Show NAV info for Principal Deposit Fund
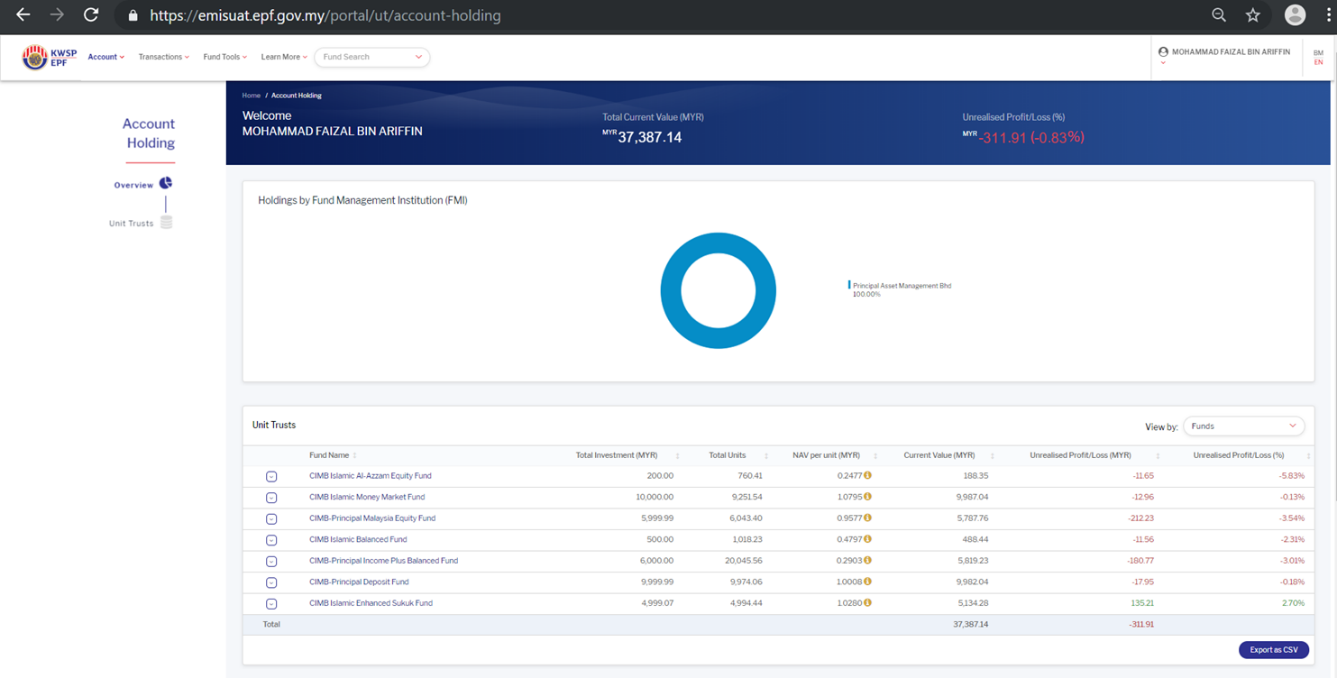This screenshot has height=678, width=1337. click(x=868, y=581)
